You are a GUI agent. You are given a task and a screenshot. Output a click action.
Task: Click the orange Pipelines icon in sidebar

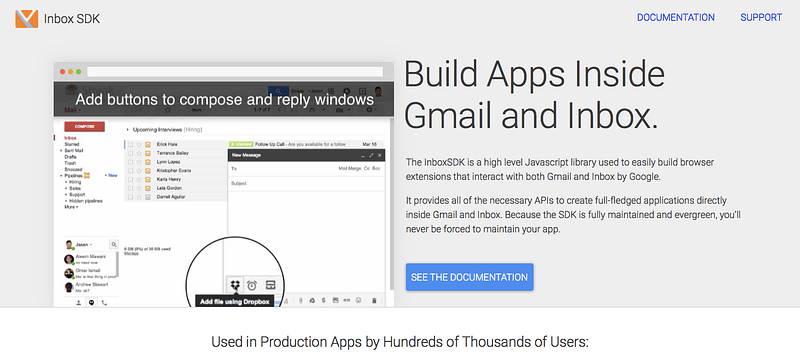87,175
